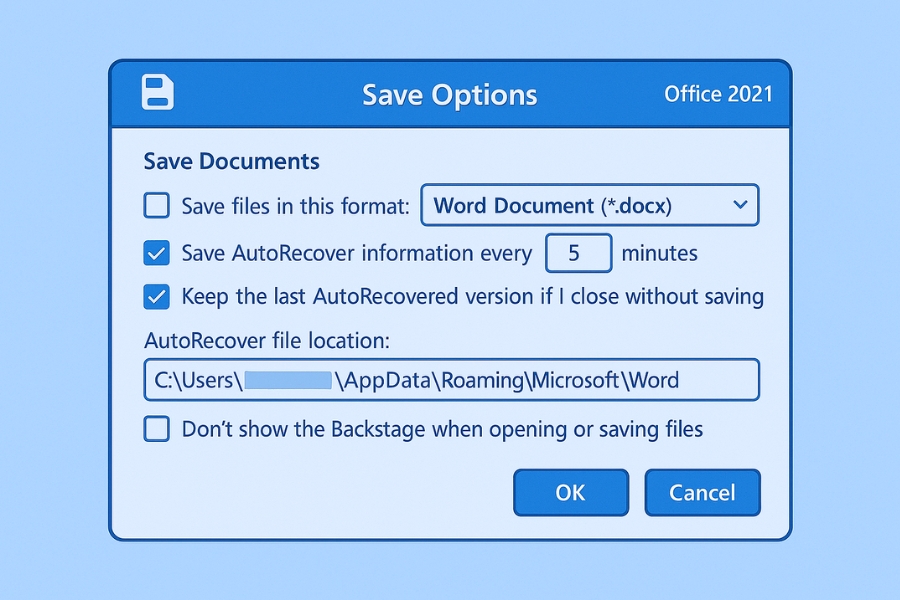
Task: Enable the Save files in this format checkbox
Action: (156, 205)
